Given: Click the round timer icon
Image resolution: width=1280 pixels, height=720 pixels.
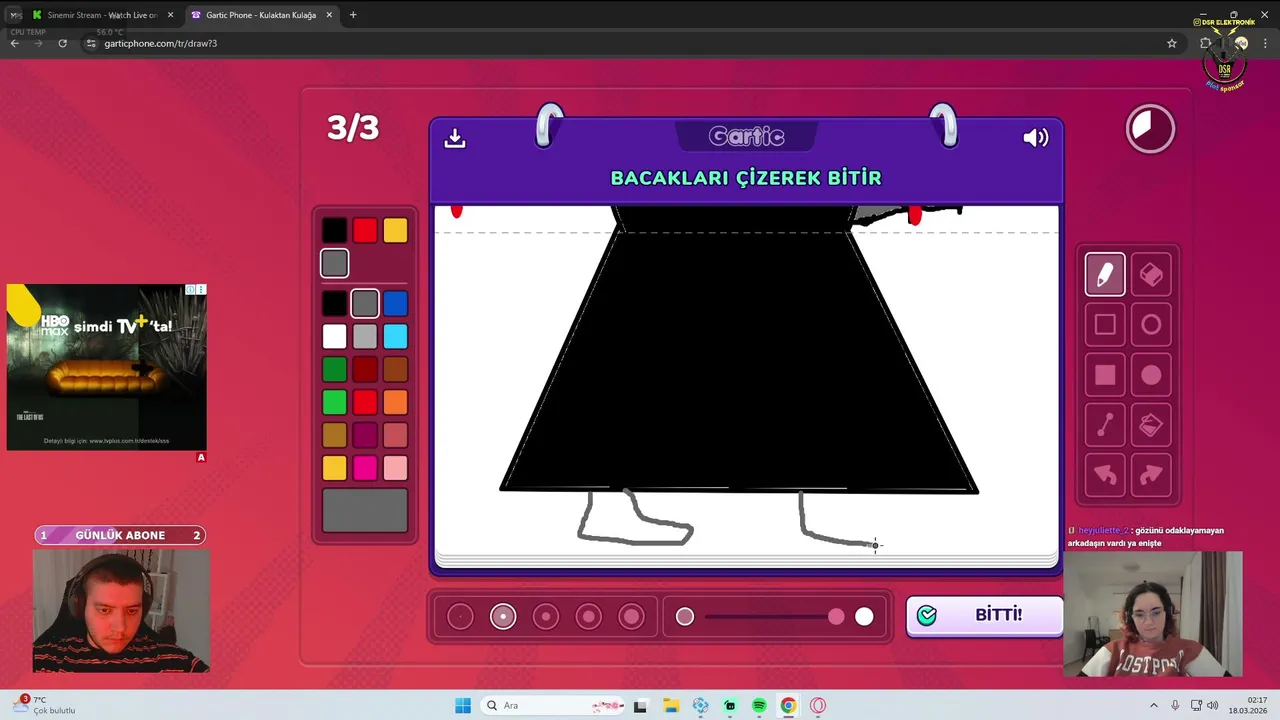Looking at the screenshot, I should (1150, 129).
